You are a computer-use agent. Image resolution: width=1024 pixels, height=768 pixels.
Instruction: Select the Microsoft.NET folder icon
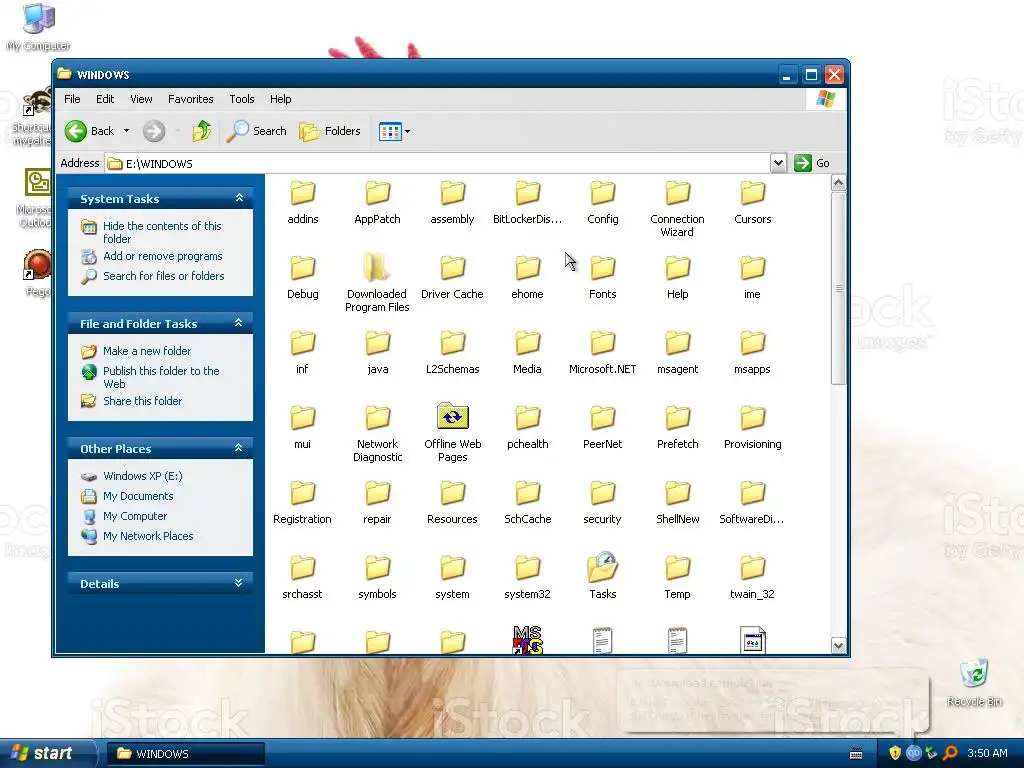602,343
